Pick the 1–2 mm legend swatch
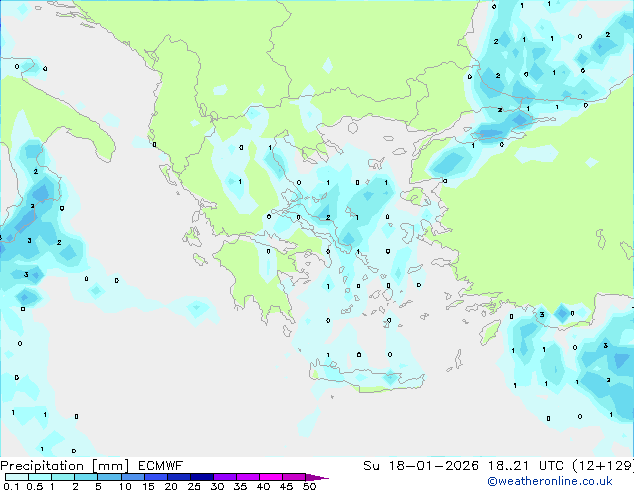The height and width of the screenshot is (490, 634). (x=63, y=477)
